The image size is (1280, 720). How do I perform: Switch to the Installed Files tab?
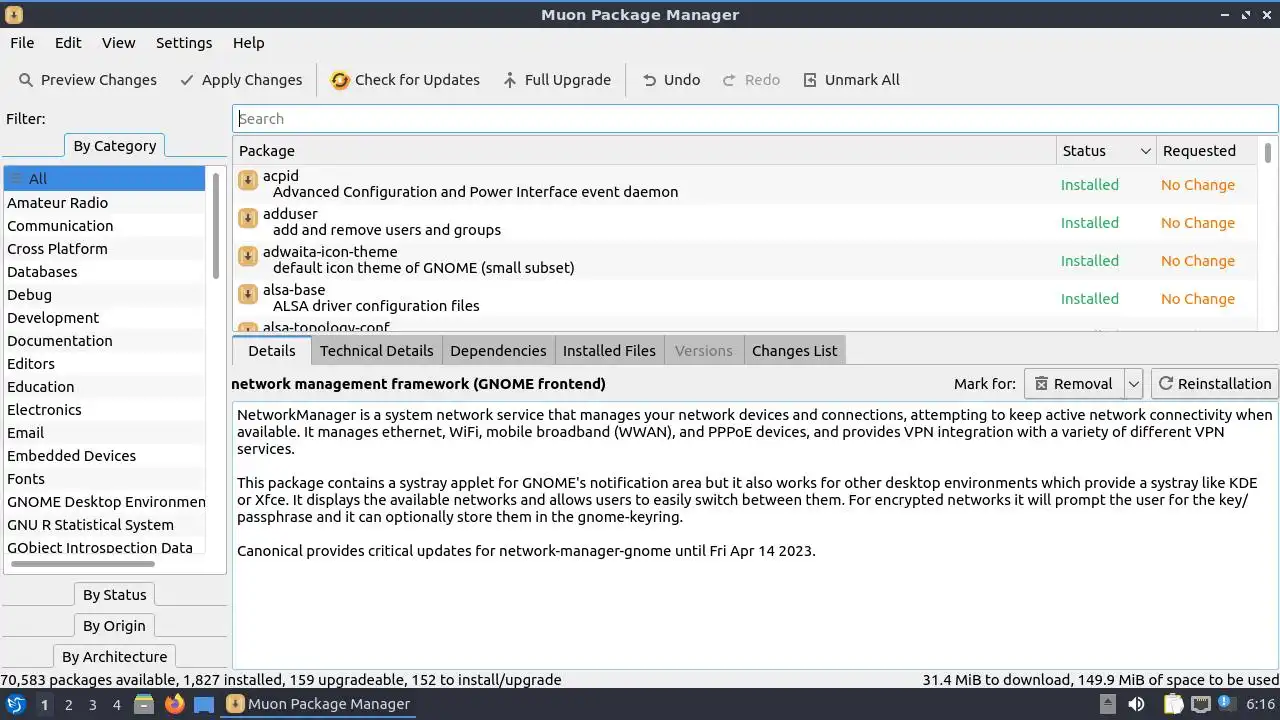609,351
